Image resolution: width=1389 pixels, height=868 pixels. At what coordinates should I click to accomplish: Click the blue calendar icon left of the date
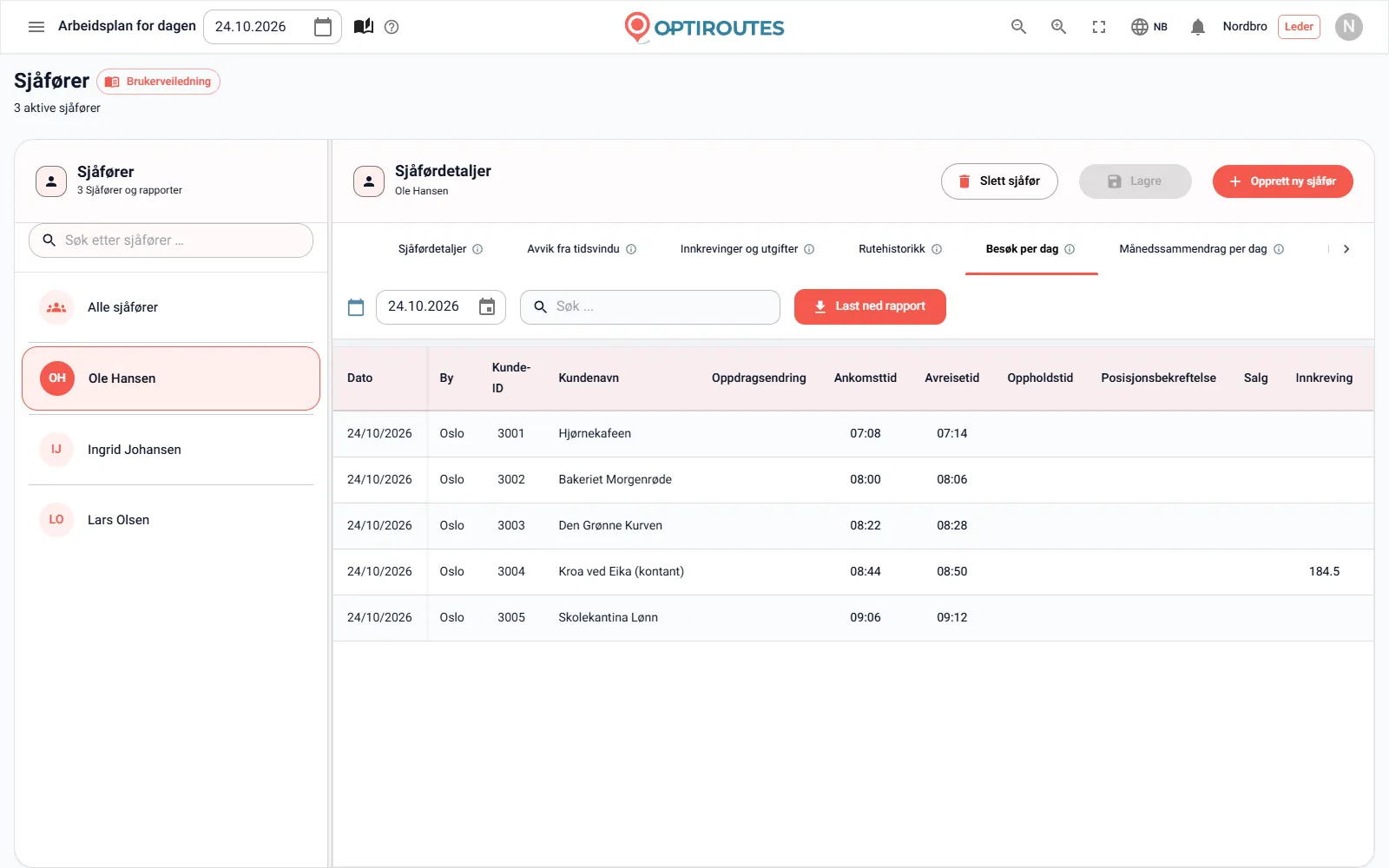[356, 307]
